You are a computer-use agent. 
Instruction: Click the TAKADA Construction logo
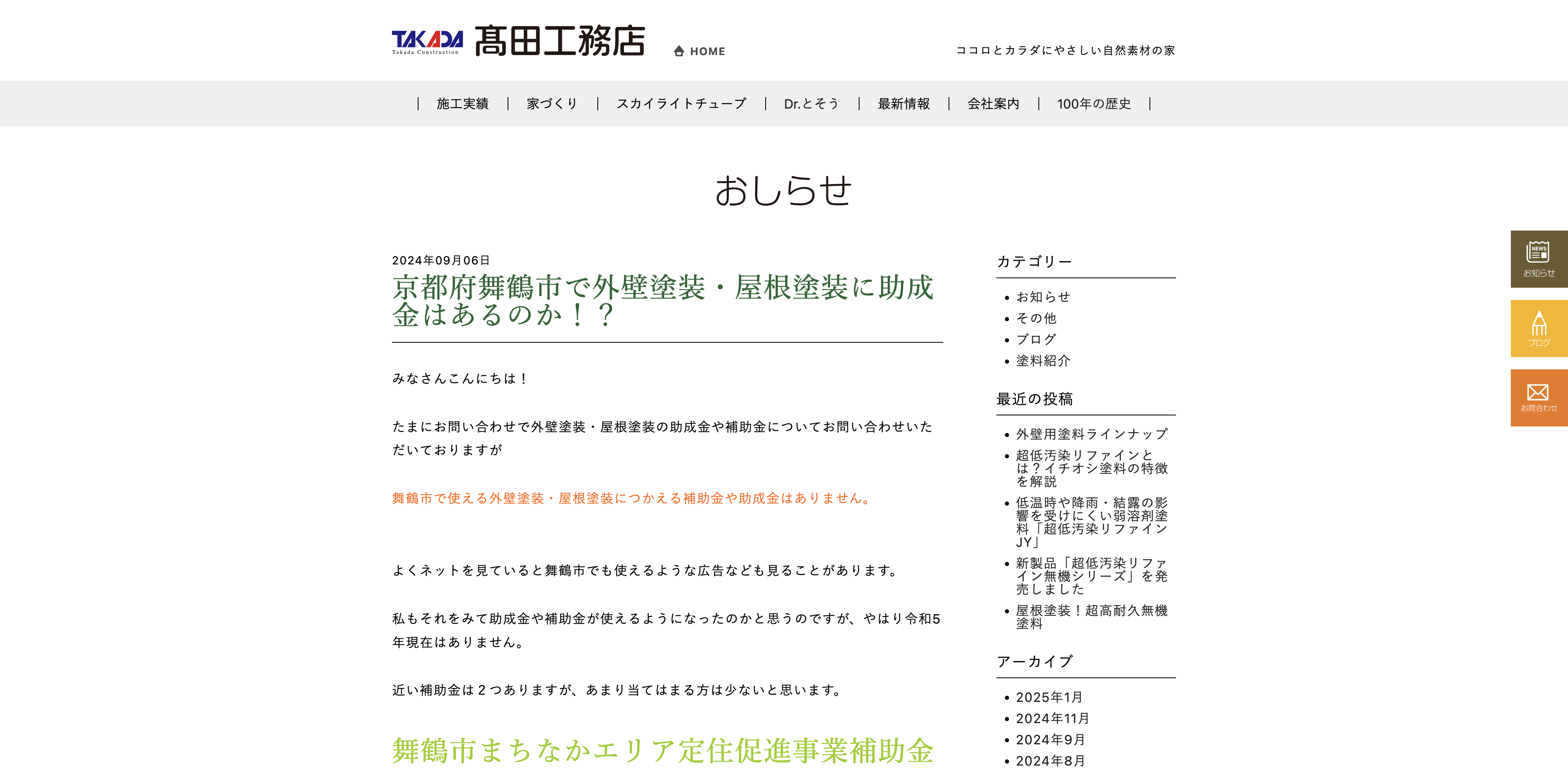tap(427, 42)
